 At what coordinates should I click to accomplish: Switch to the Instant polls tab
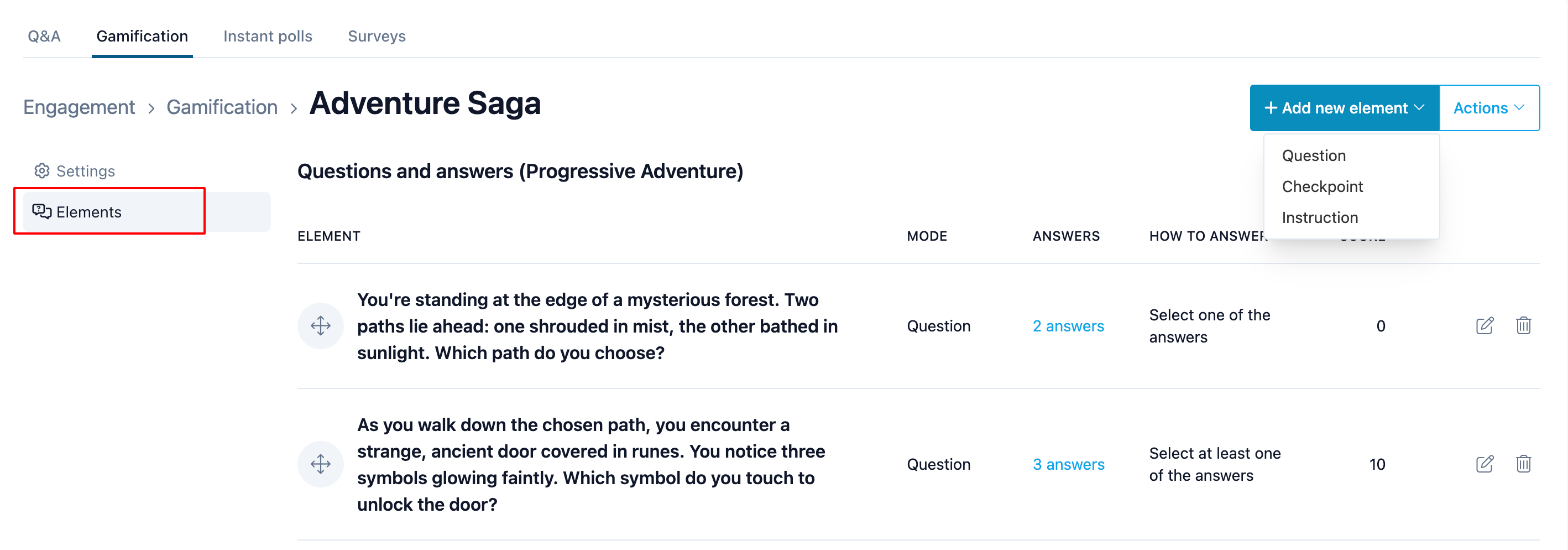[x=267, y=37]
